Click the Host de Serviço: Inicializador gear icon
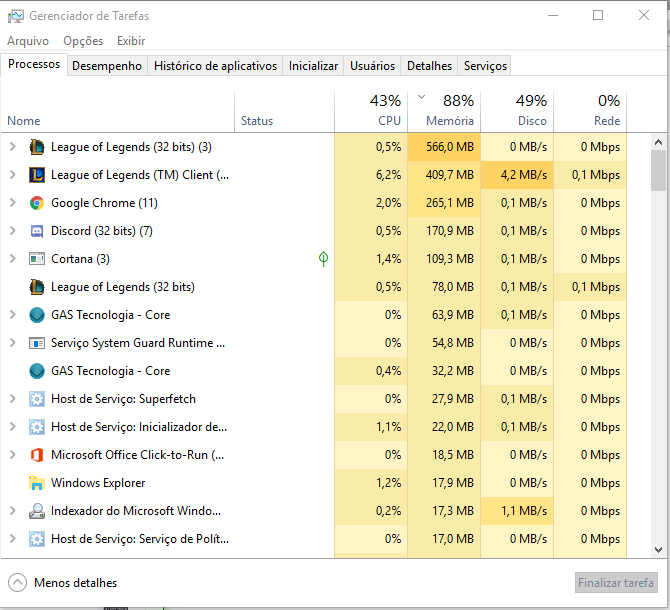The image size is (670, 610). pyautogui.click(x=37, y=427)
